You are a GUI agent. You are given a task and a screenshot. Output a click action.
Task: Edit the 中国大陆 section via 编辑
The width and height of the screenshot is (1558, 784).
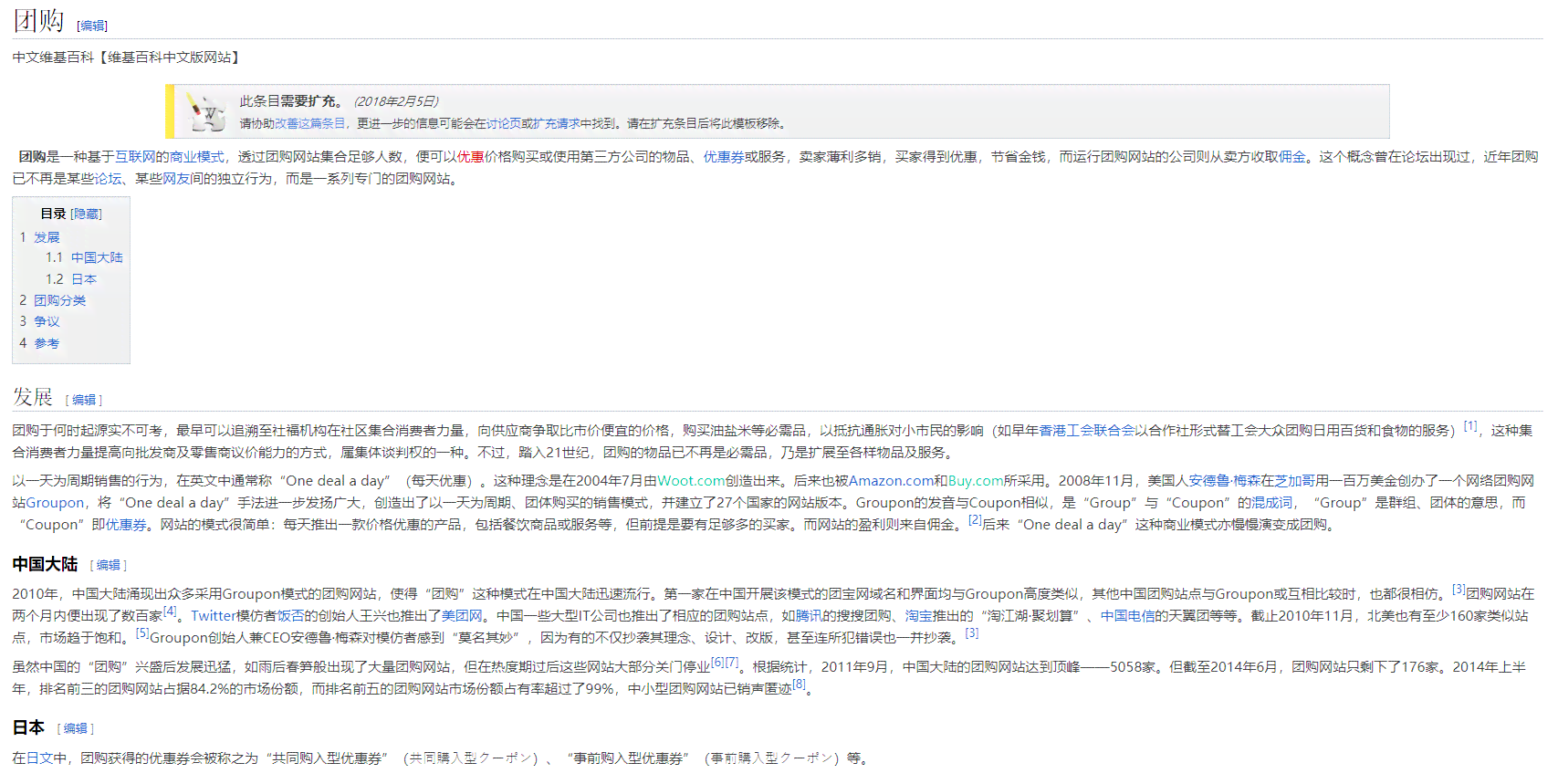[109, 566]
